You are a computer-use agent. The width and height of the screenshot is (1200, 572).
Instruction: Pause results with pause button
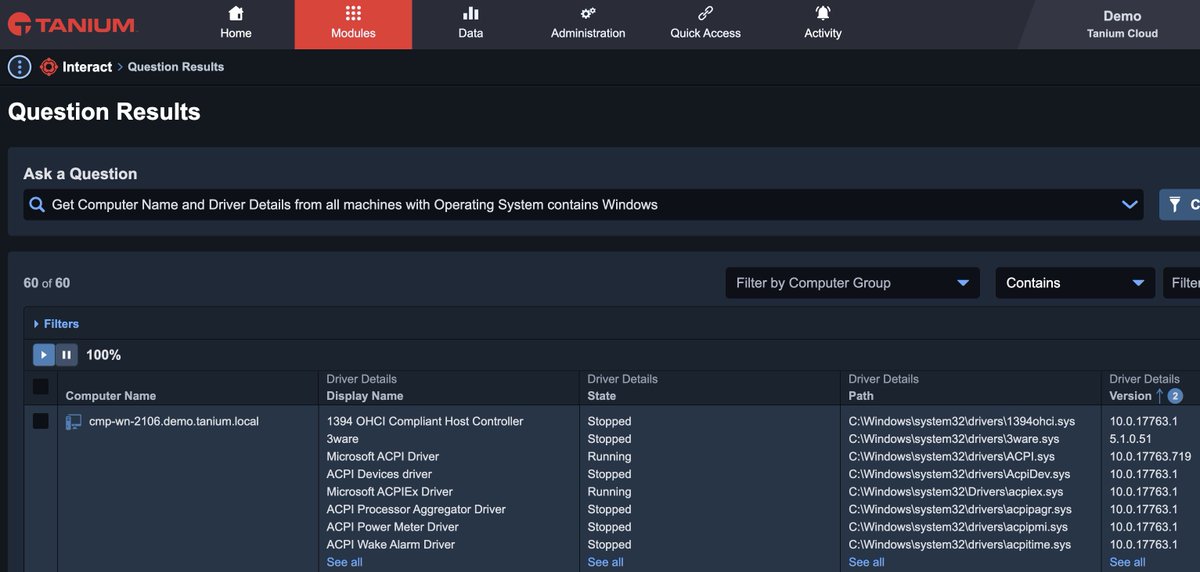click(x=66, y=355)
